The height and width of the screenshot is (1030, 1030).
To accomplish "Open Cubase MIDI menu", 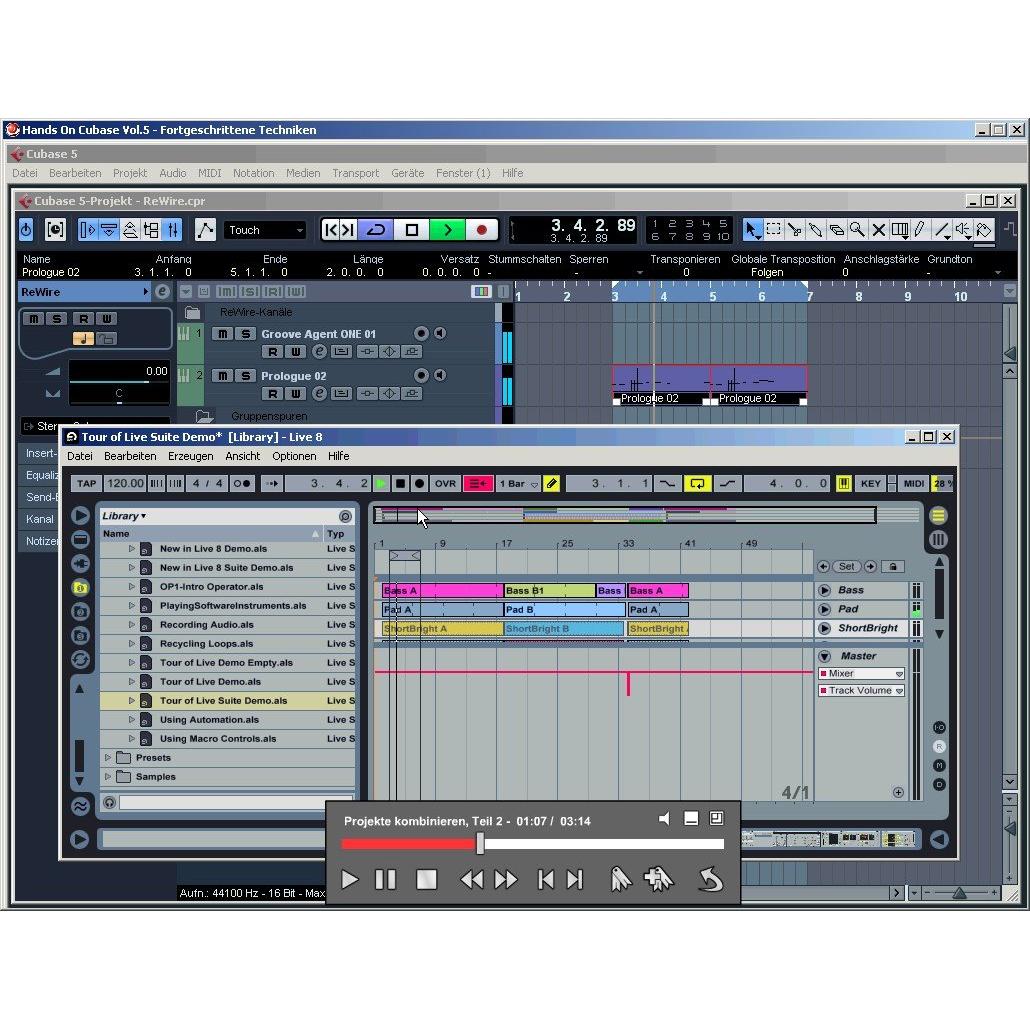I will coord(210,173).
